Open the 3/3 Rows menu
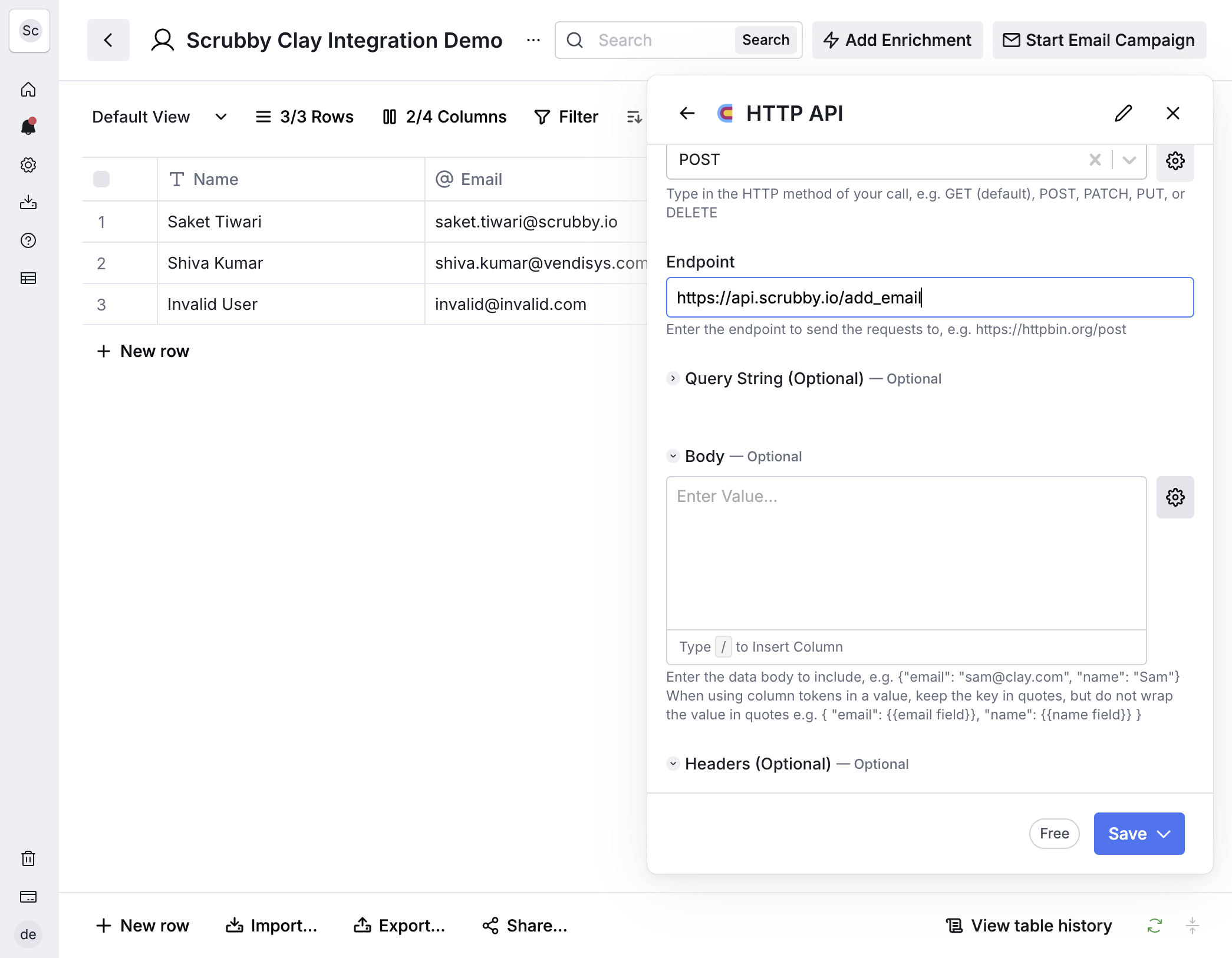The width and height of the screenshot is (1232, 958). click(x=304, y=117)
